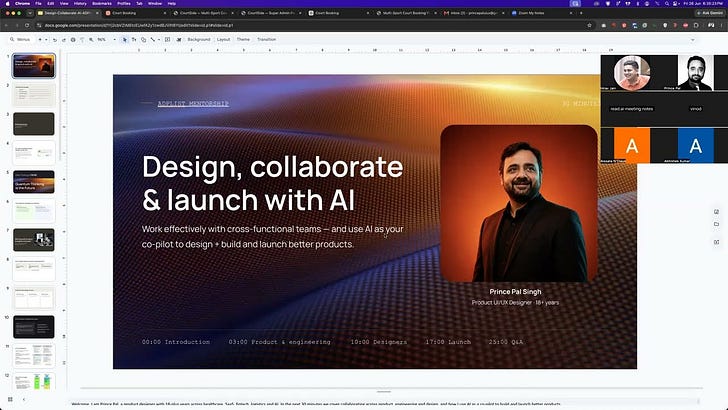Image resolution: width=728 pixels, height=410 pixels.
Task: Click the Layout button in toolbar
Action: point(223,40)
